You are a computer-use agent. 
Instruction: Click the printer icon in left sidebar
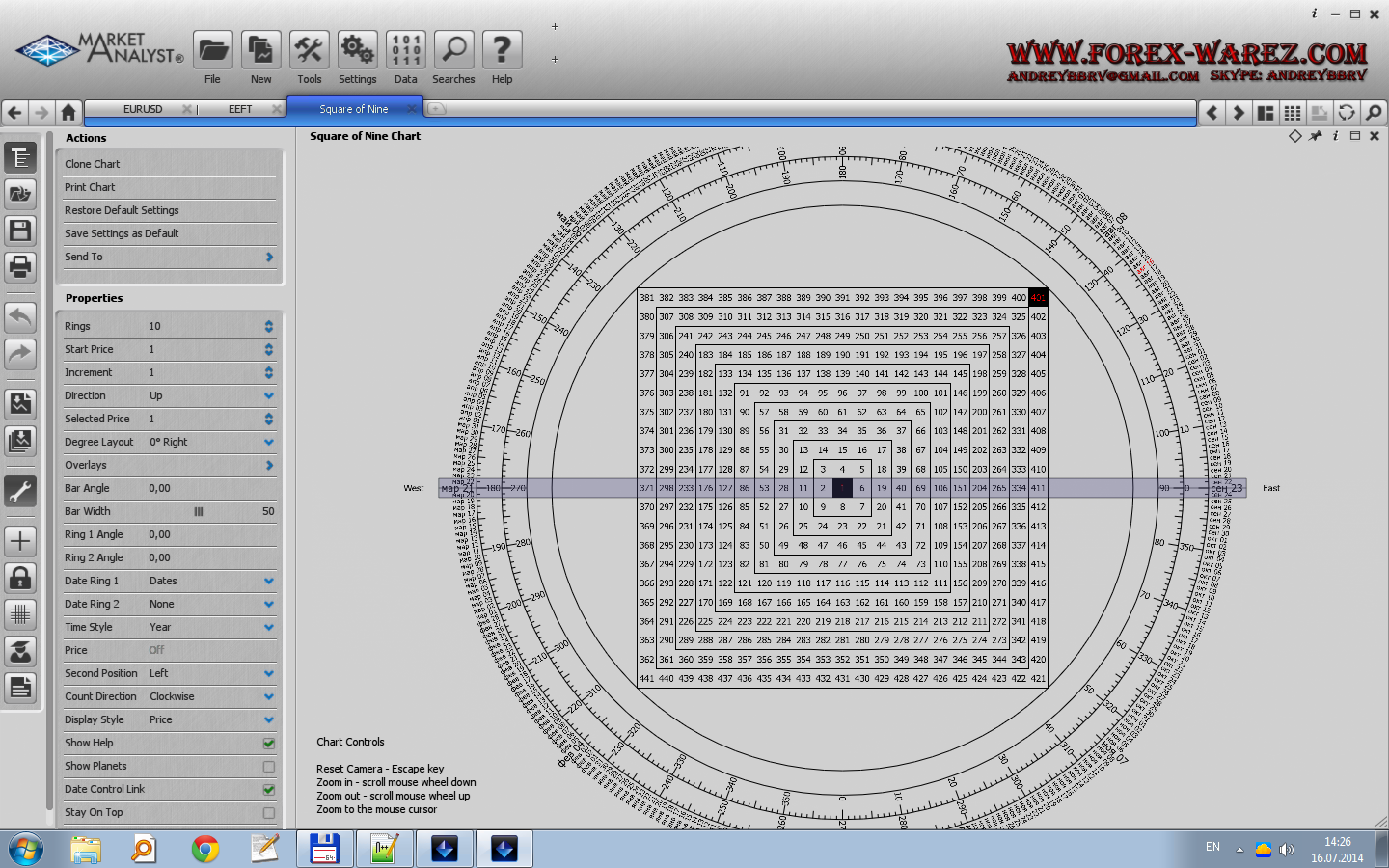tap(20, 266)
